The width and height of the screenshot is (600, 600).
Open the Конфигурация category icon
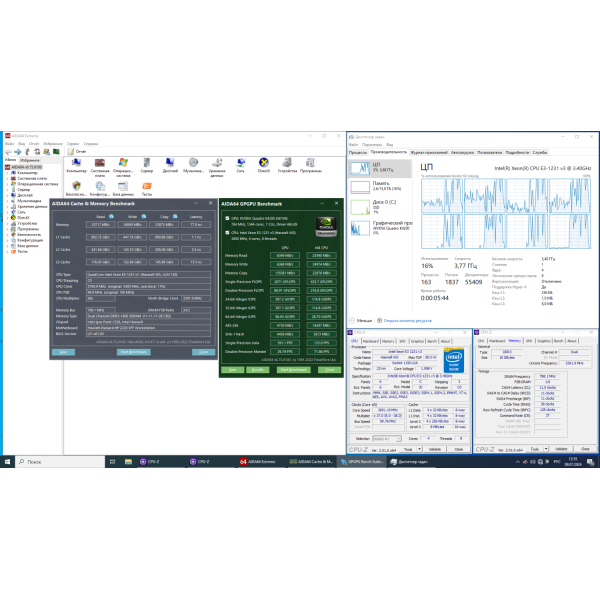100,189
